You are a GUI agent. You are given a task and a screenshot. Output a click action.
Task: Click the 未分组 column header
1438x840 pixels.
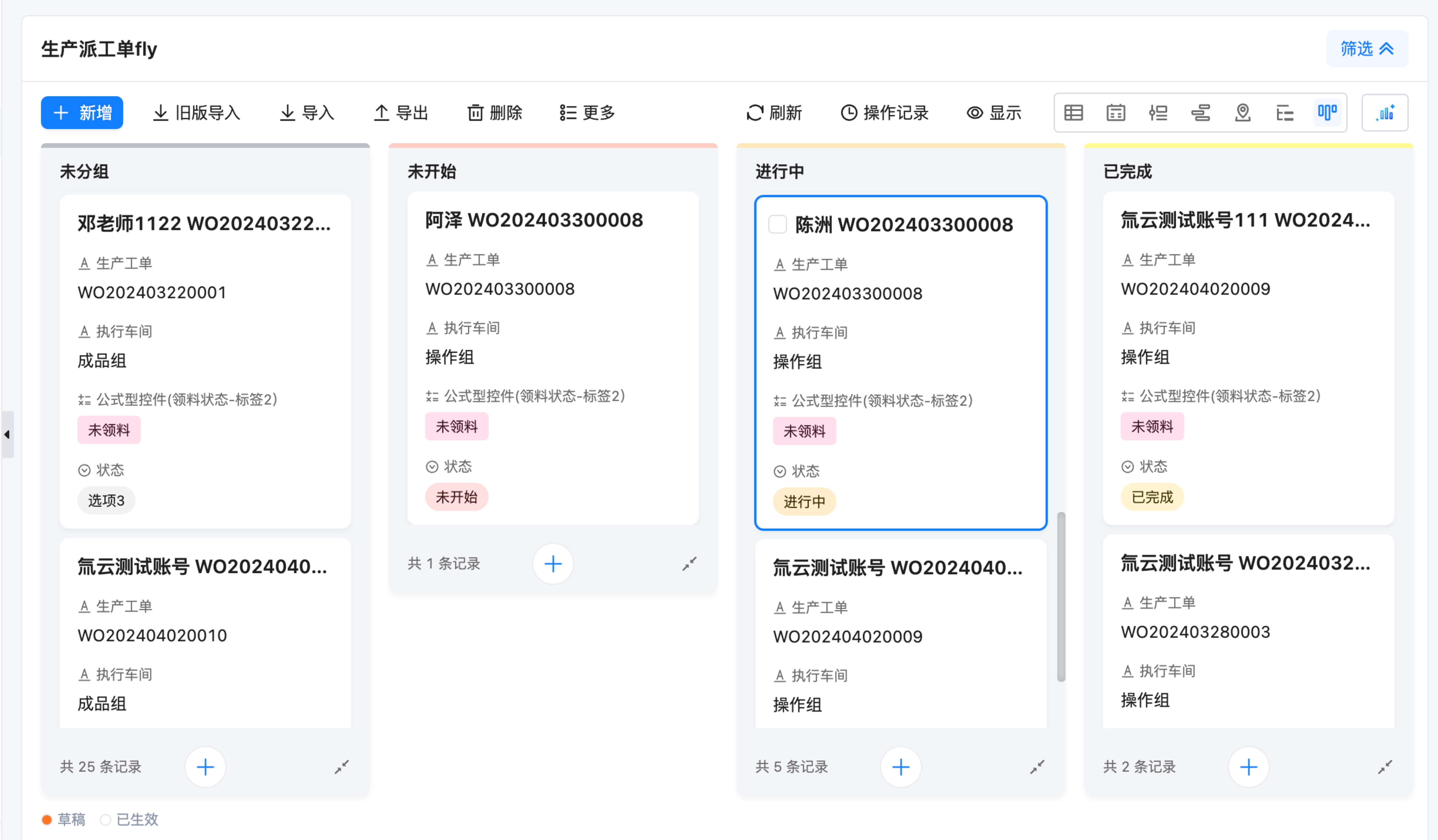(x=85, y=171)
